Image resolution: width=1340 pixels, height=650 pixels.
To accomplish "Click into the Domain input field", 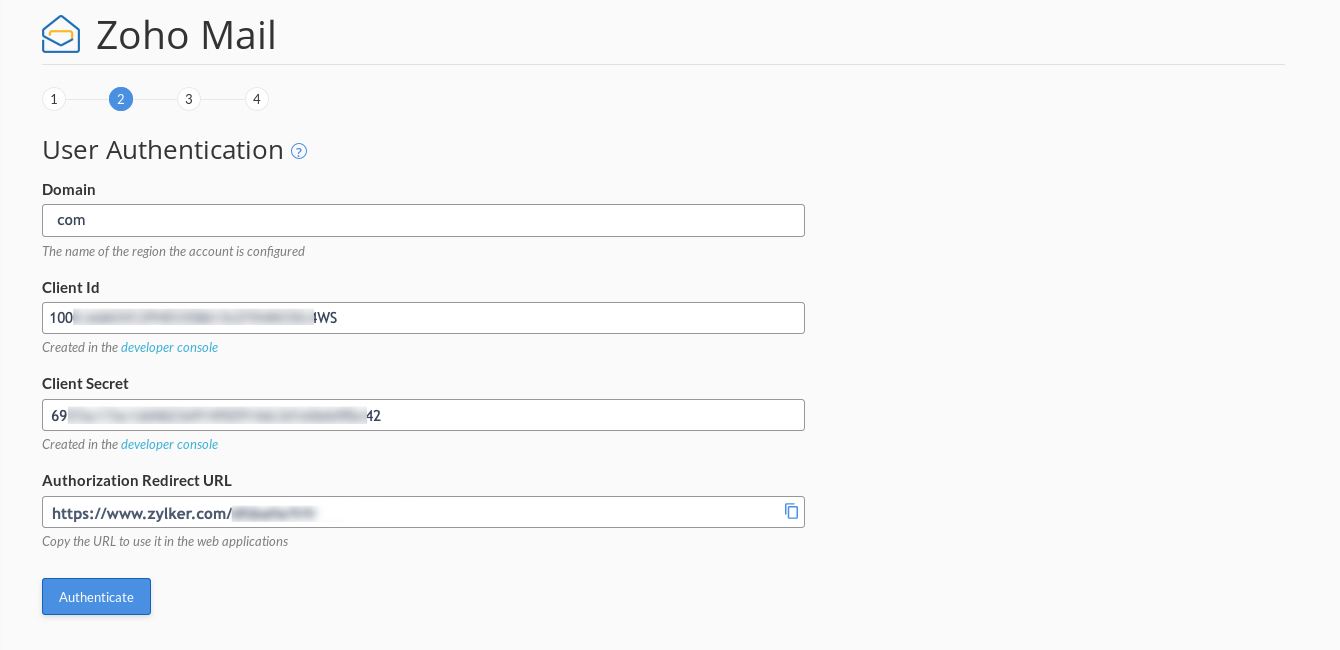I will tap(423, 221).
